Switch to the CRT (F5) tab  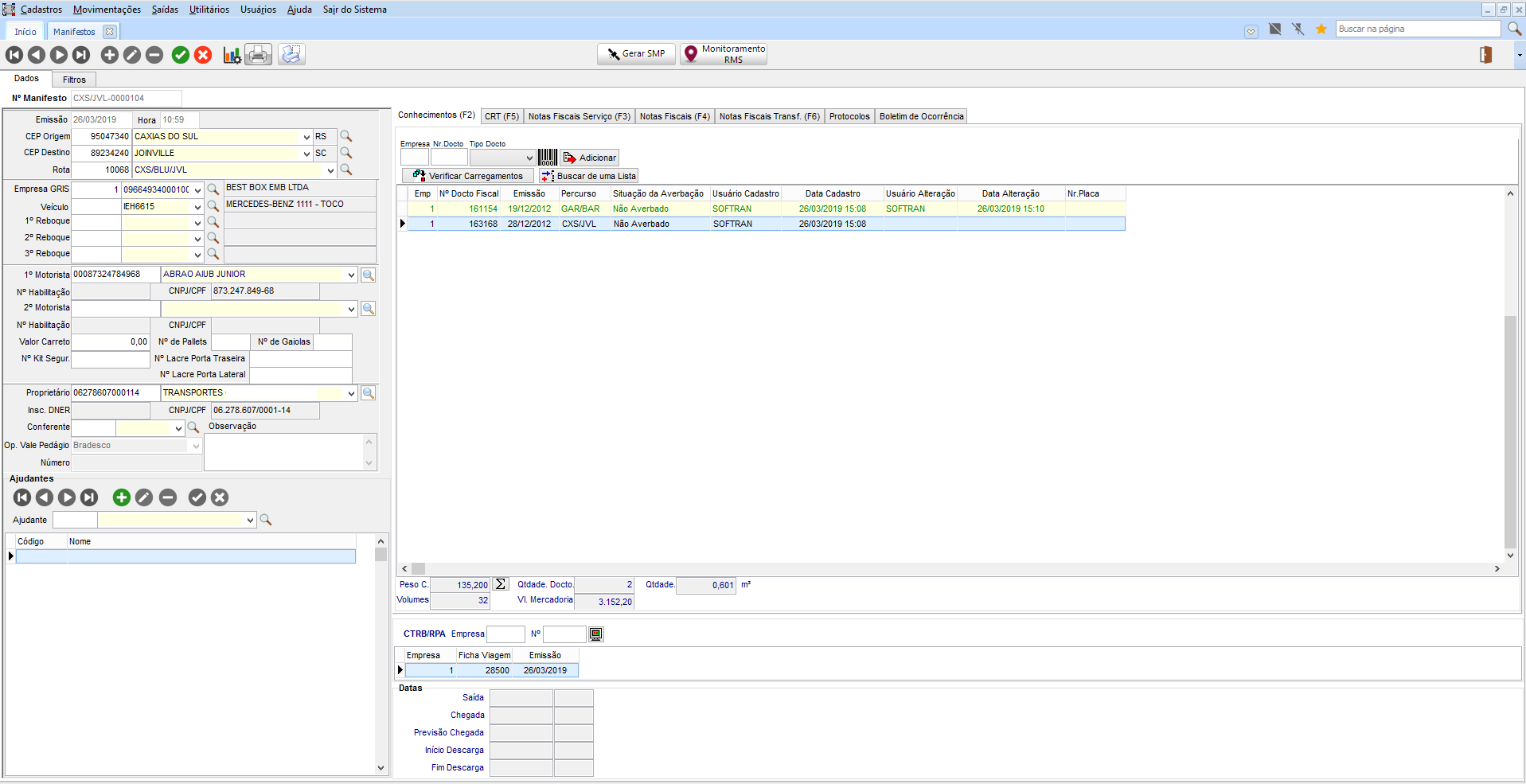(x=502, y=116)
